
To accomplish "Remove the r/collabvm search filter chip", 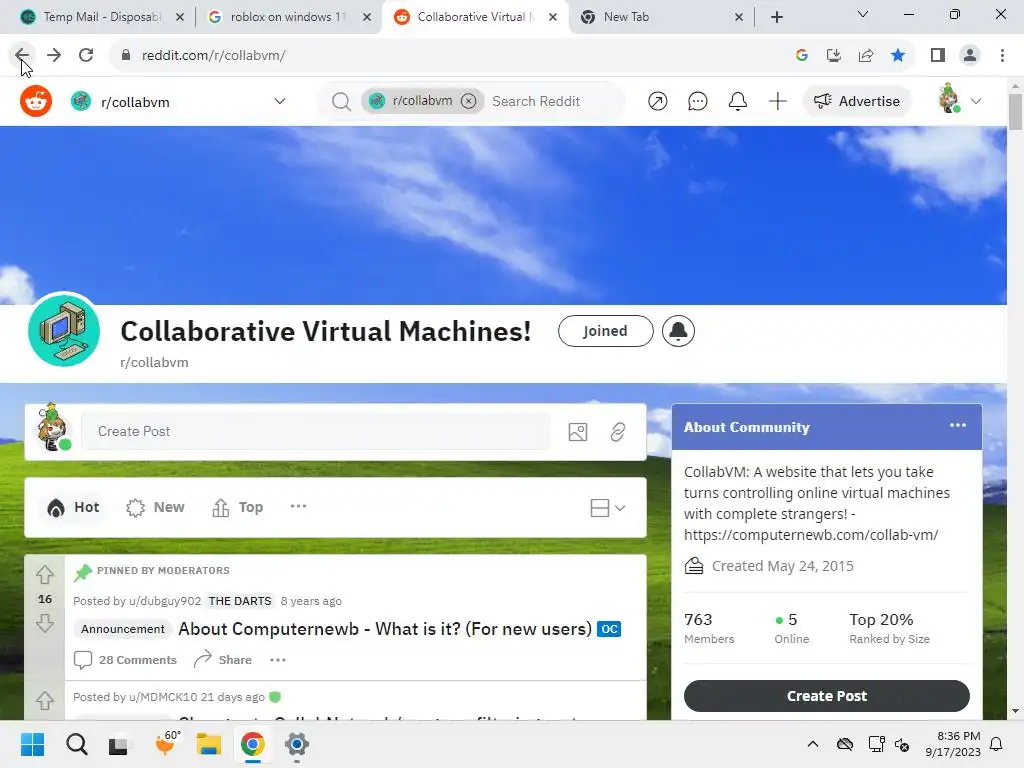I will coord(468,101).
